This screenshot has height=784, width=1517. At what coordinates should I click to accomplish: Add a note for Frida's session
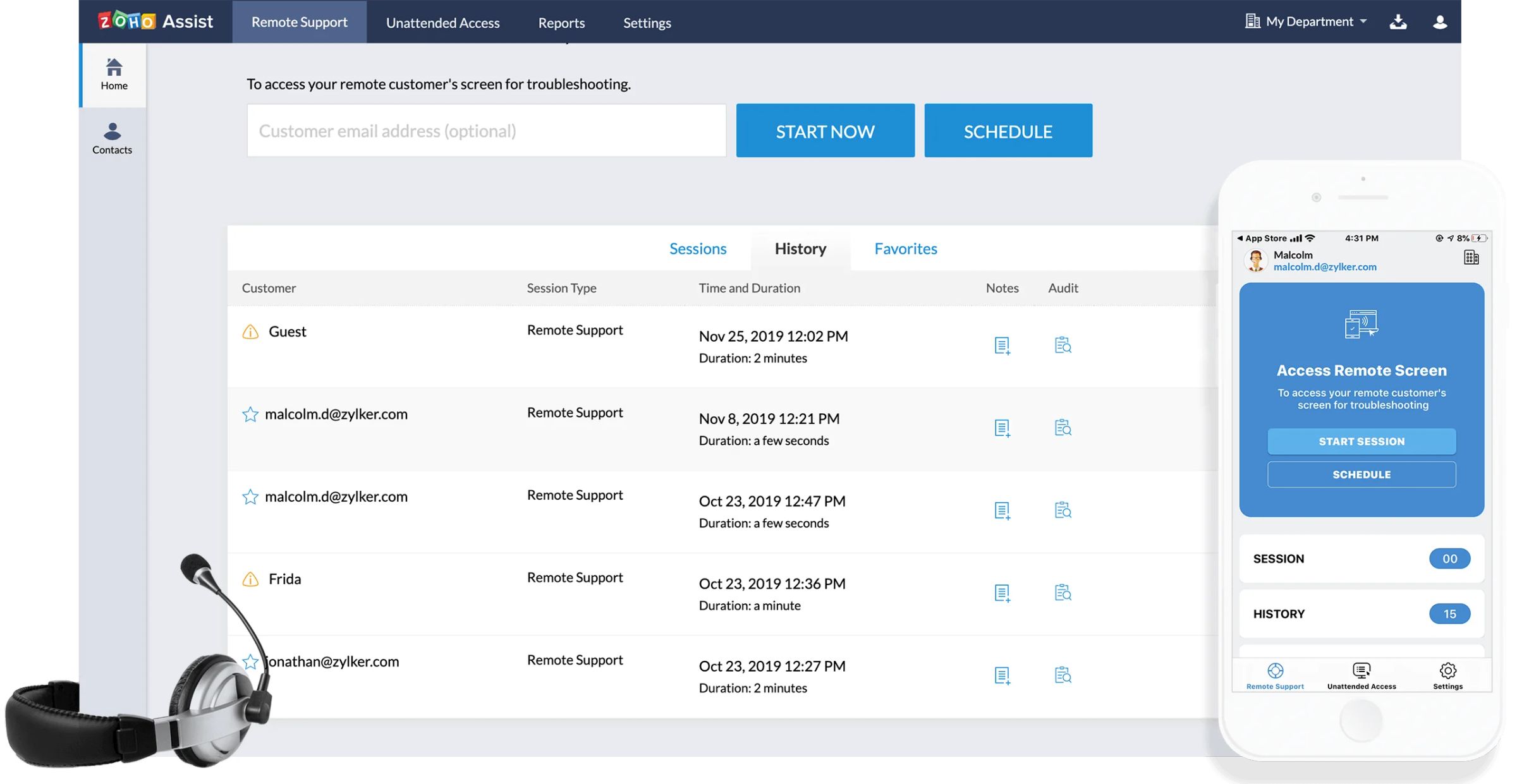(1002, 593)
